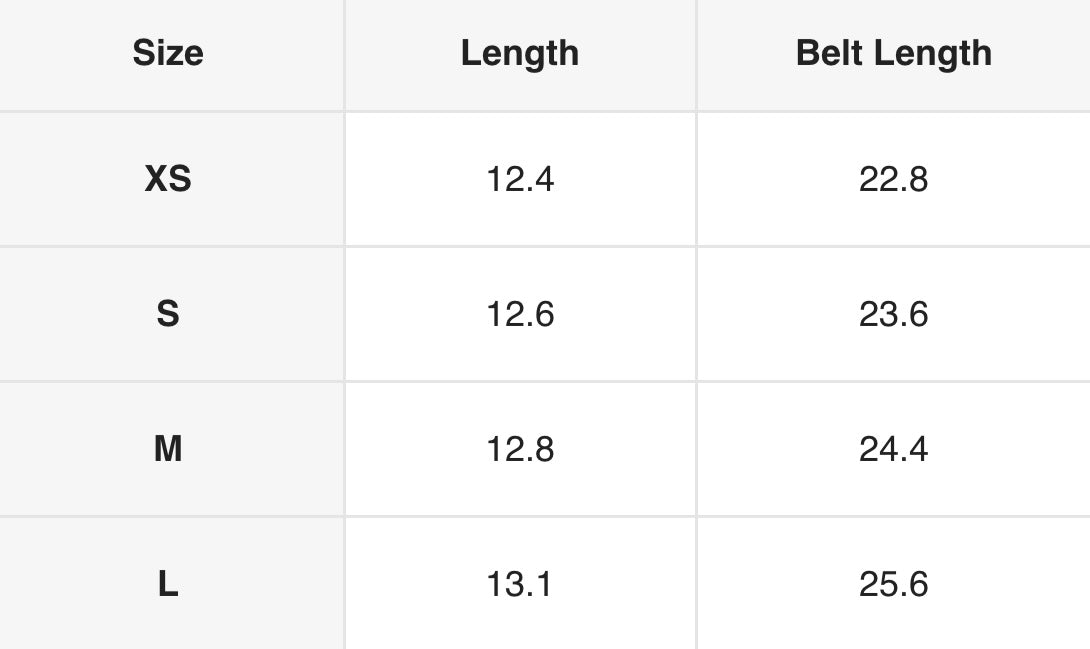
Task: Click the M row Belt Length cell
Action: click(x=893, y=448)
